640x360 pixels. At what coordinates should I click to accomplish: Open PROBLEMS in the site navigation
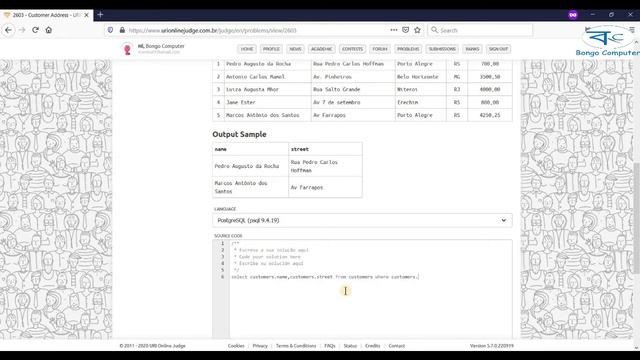tap(408, 49)
